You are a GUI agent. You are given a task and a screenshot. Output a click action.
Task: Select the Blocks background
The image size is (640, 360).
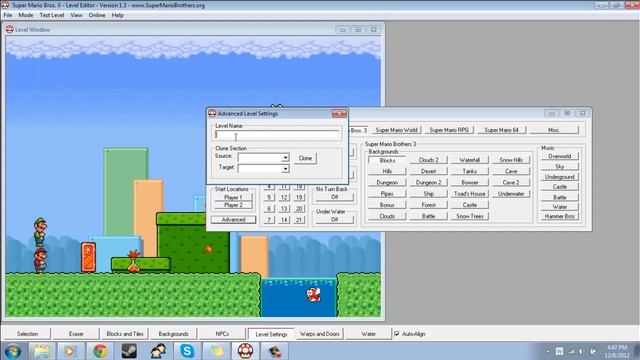tap(387, 160)
